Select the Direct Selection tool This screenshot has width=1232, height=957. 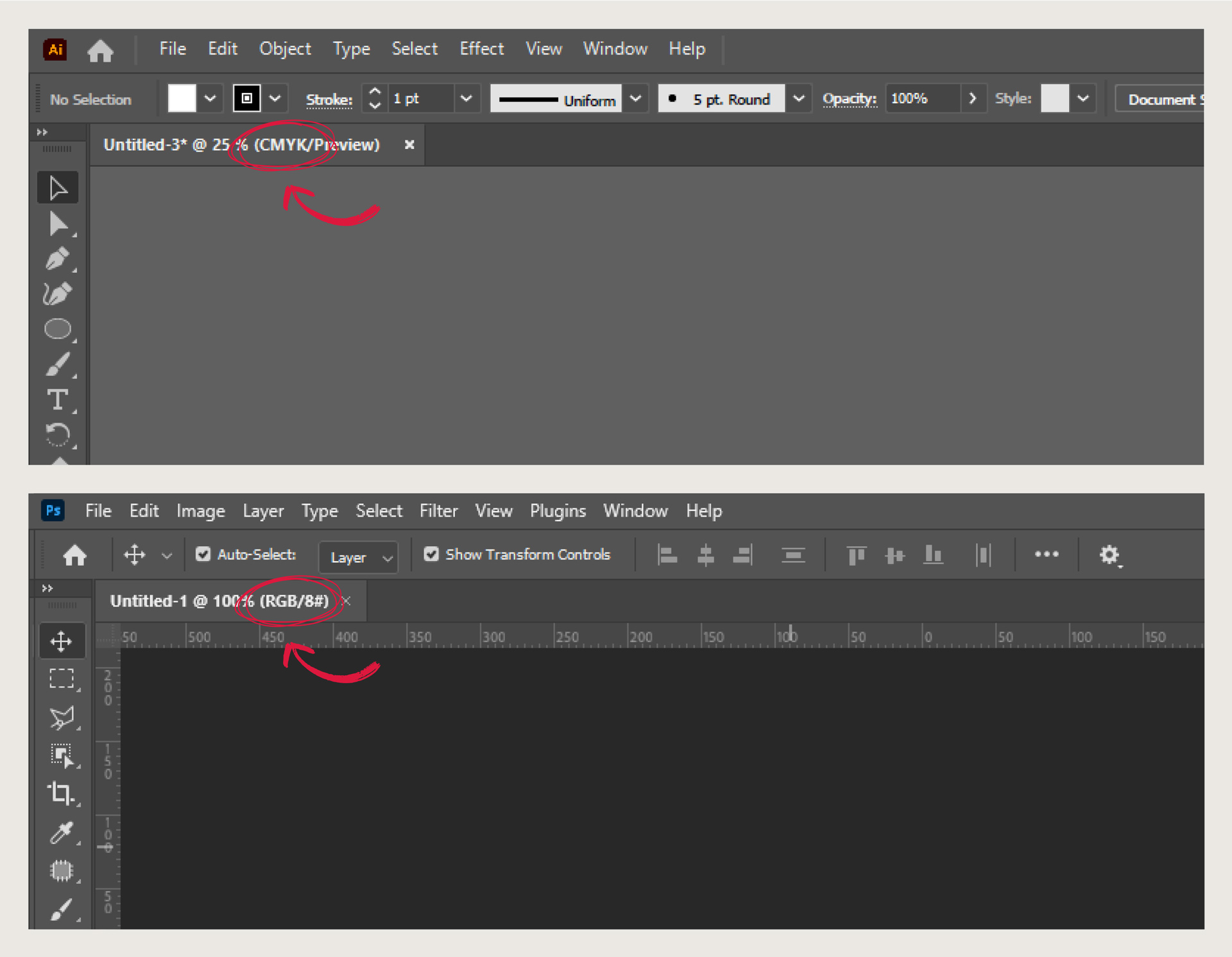point(58,224)
